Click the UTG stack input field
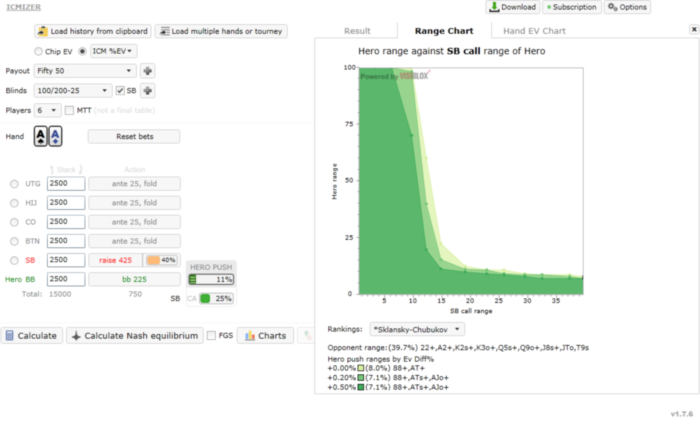This screenshot has width=700, height=426. click(x=66, y=184)
